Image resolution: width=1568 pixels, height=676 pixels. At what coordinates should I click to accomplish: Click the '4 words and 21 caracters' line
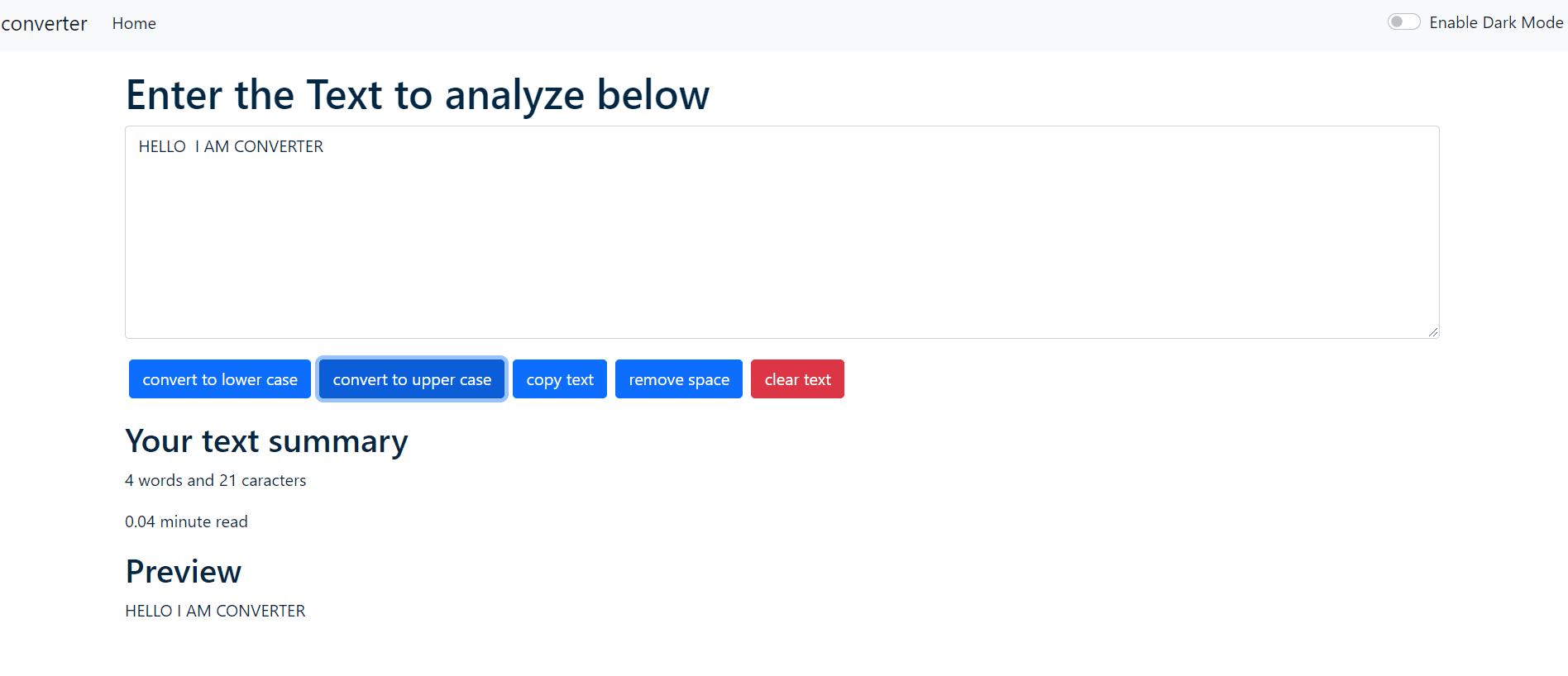tap(215, 480)
